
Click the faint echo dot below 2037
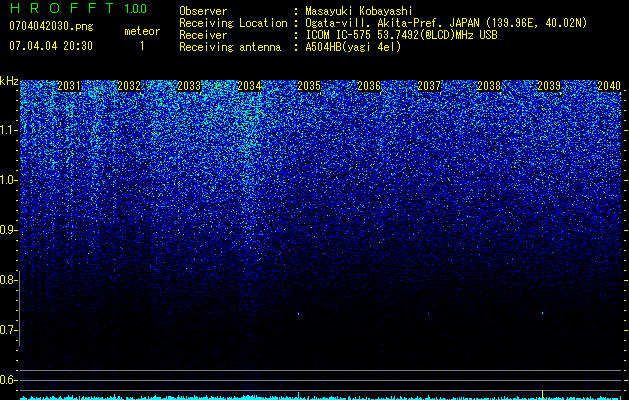[428, 314]
